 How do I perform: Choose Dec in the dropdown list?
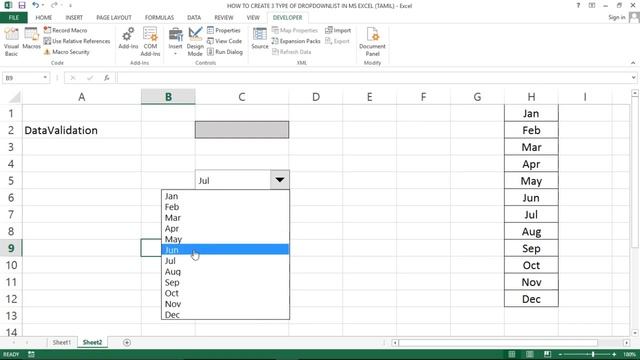coord(225,315)
